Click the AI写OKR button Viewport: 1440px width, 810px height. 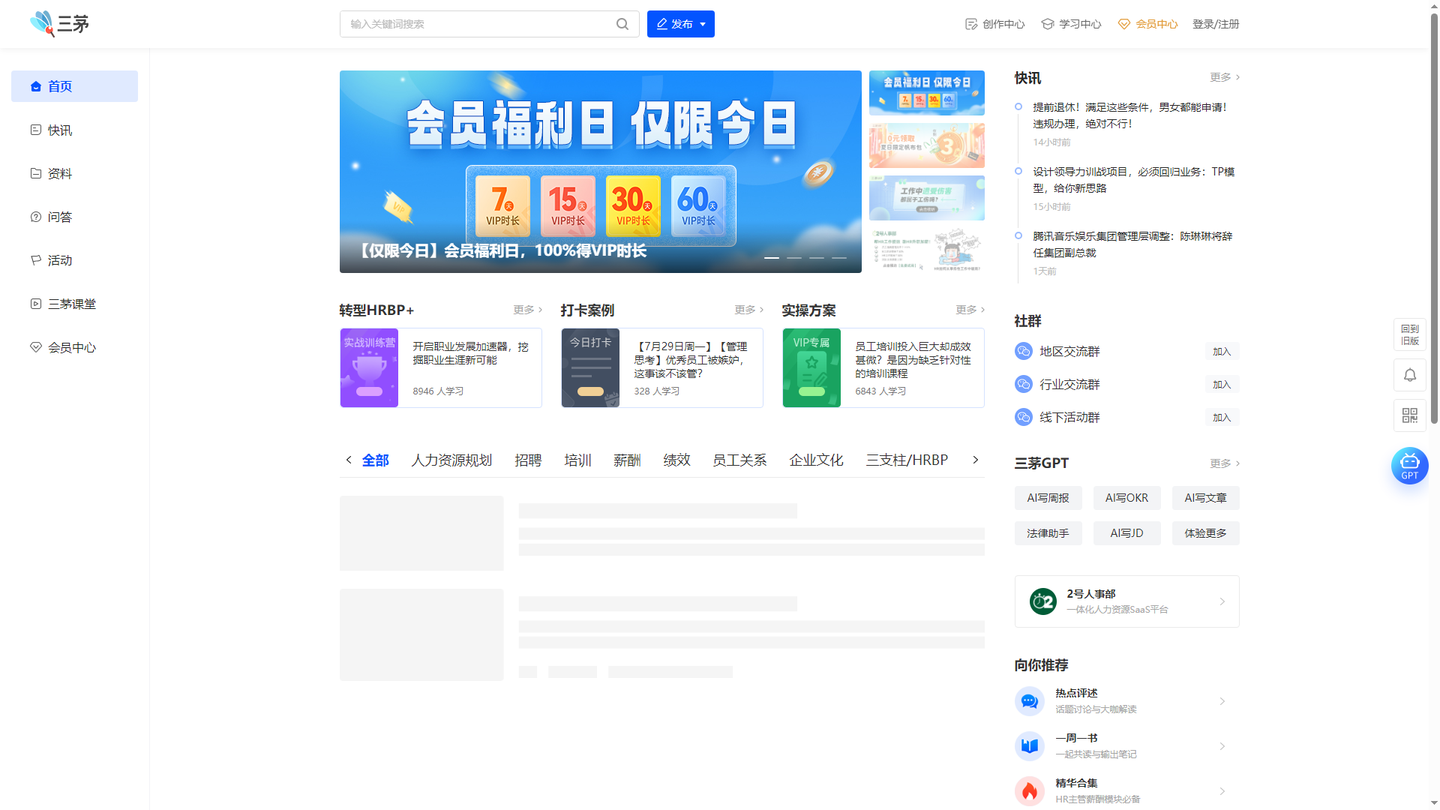(1127, 498)
